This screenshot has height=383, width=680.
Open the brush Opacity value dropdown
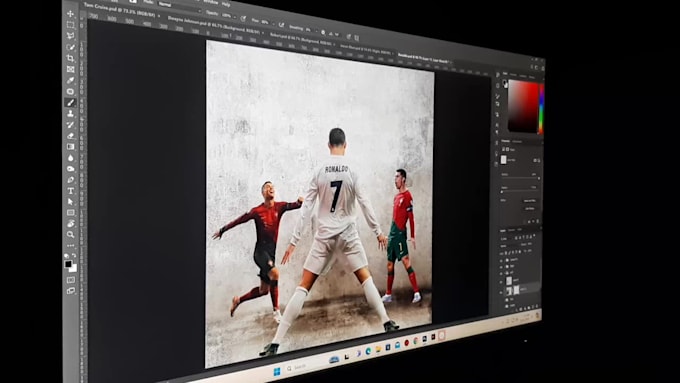tap(235, 17)
